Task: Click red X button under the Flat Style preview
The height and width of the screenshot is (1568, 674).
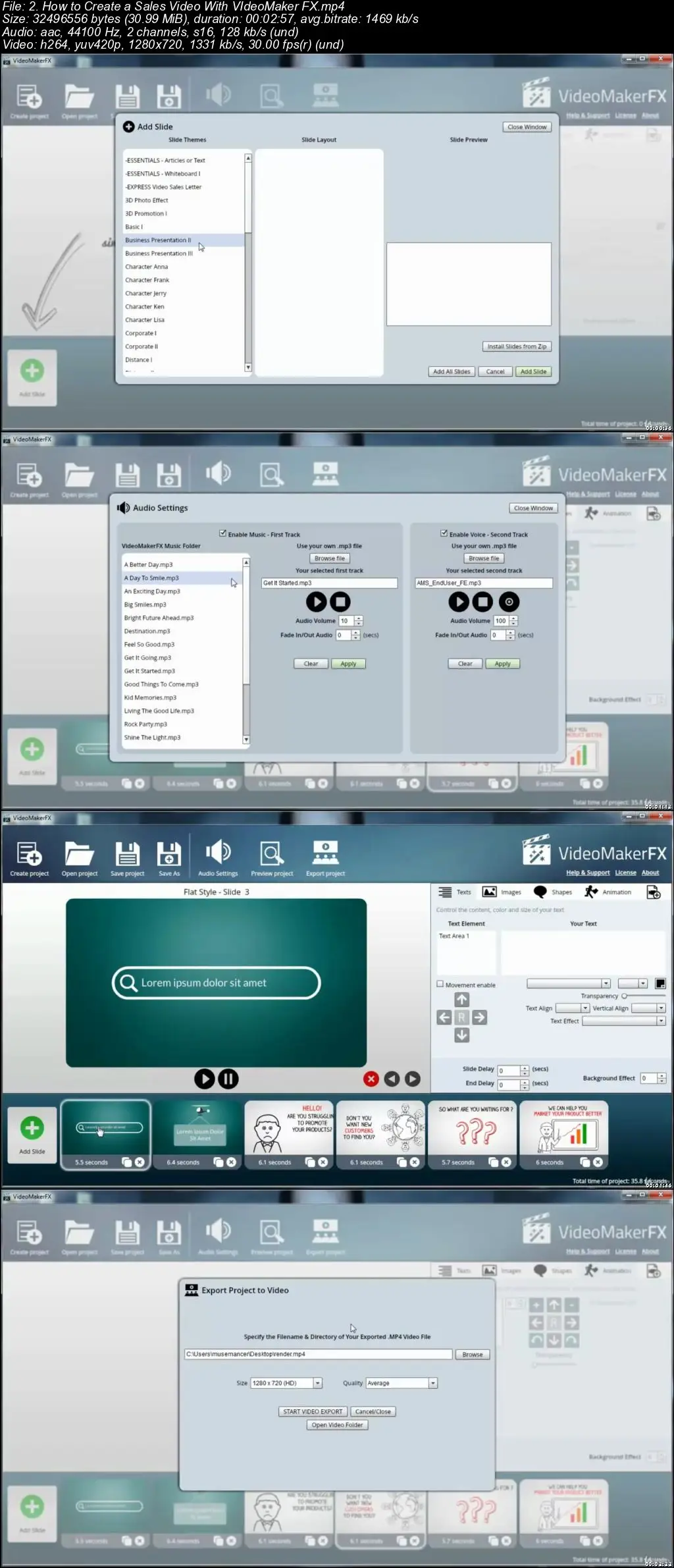Action: [371, 1079]
